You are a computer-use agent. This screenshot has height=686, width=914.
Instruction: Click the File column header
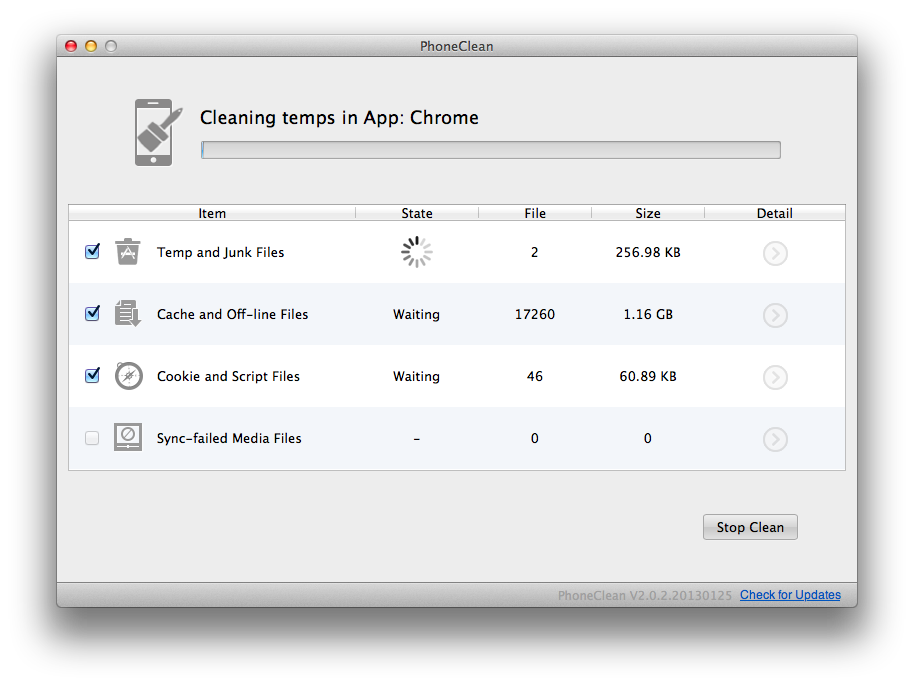click(x=535, y=213)
